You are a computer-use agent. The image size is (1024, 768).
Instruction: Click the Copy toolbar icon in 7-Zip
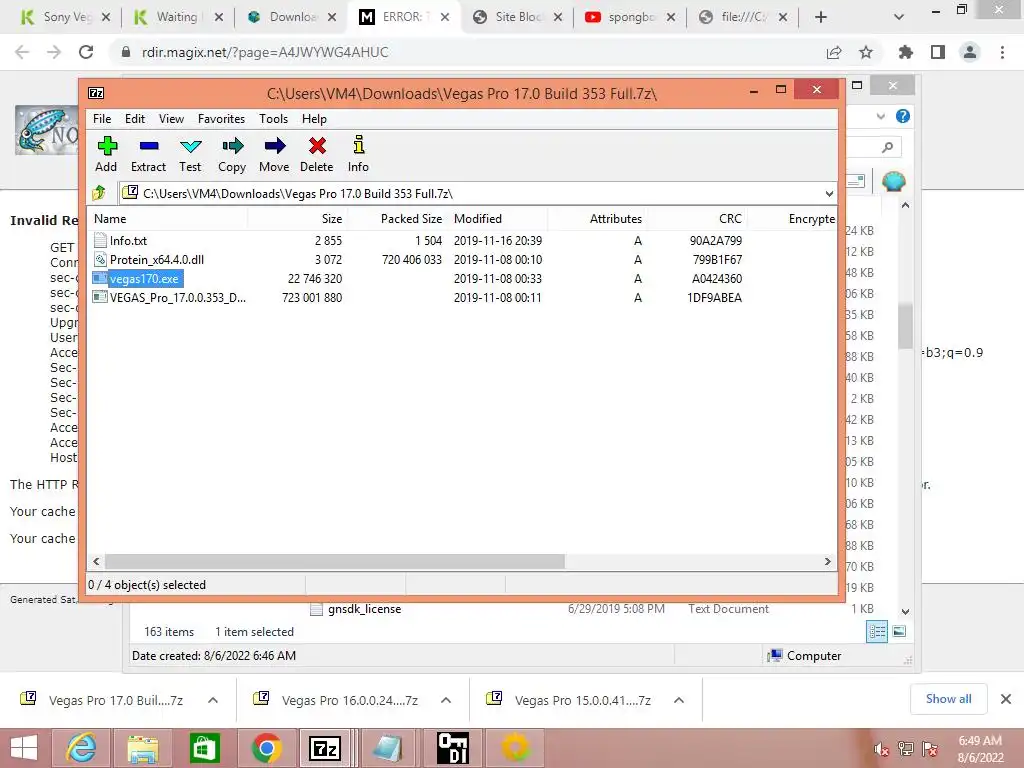click(232, 146)
